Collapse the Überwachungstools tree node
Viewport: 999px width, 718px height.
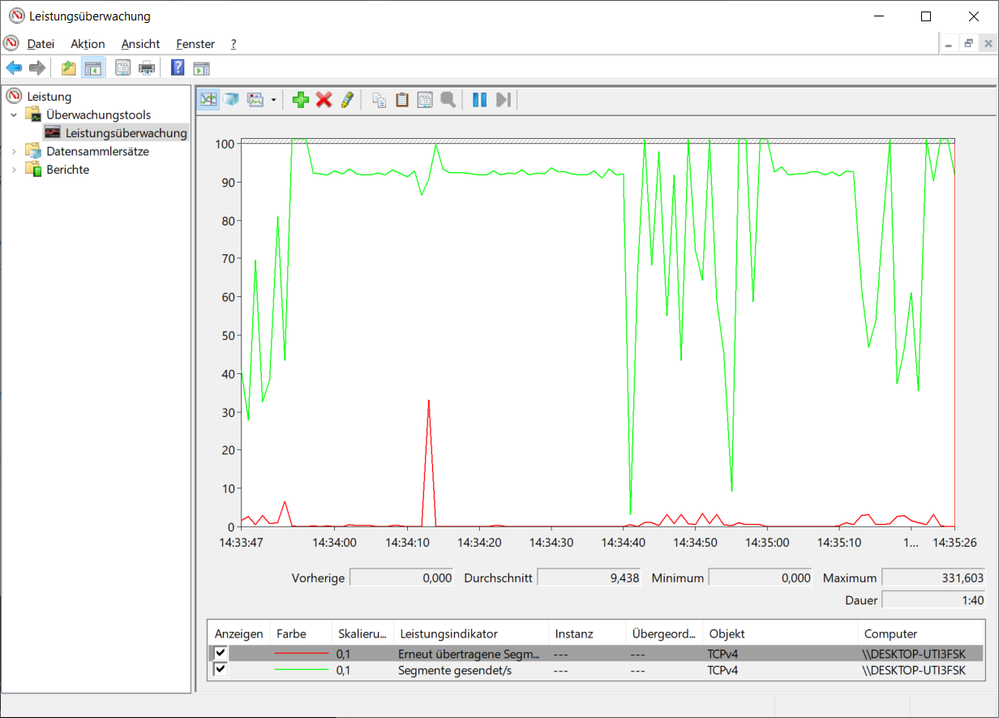pyautogui.click(x=14, y=115)
